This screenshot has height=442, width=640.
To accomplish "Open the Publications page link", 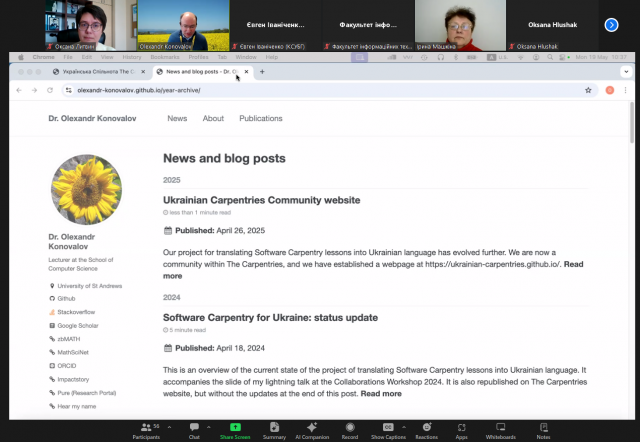I will [261, 118].
